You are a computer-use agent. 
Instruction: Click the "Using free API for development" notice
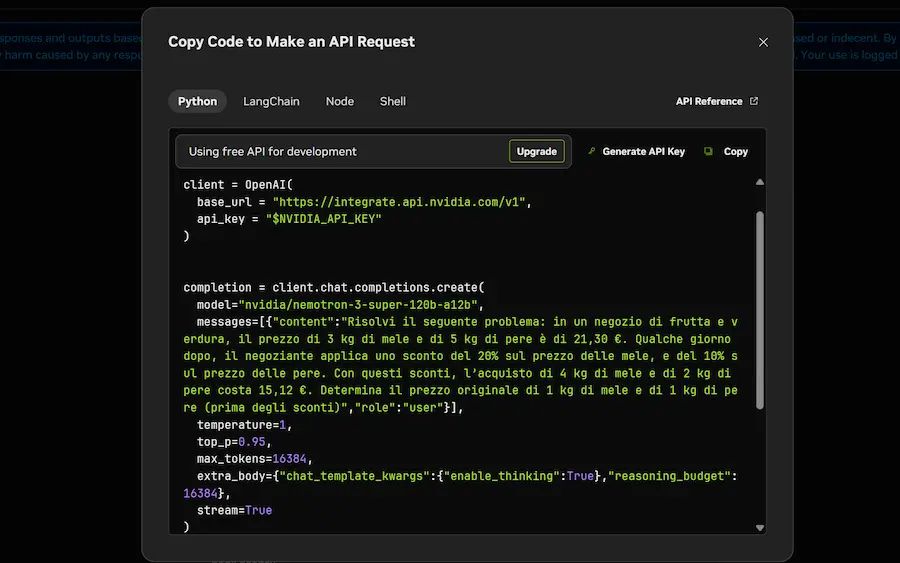272,152
